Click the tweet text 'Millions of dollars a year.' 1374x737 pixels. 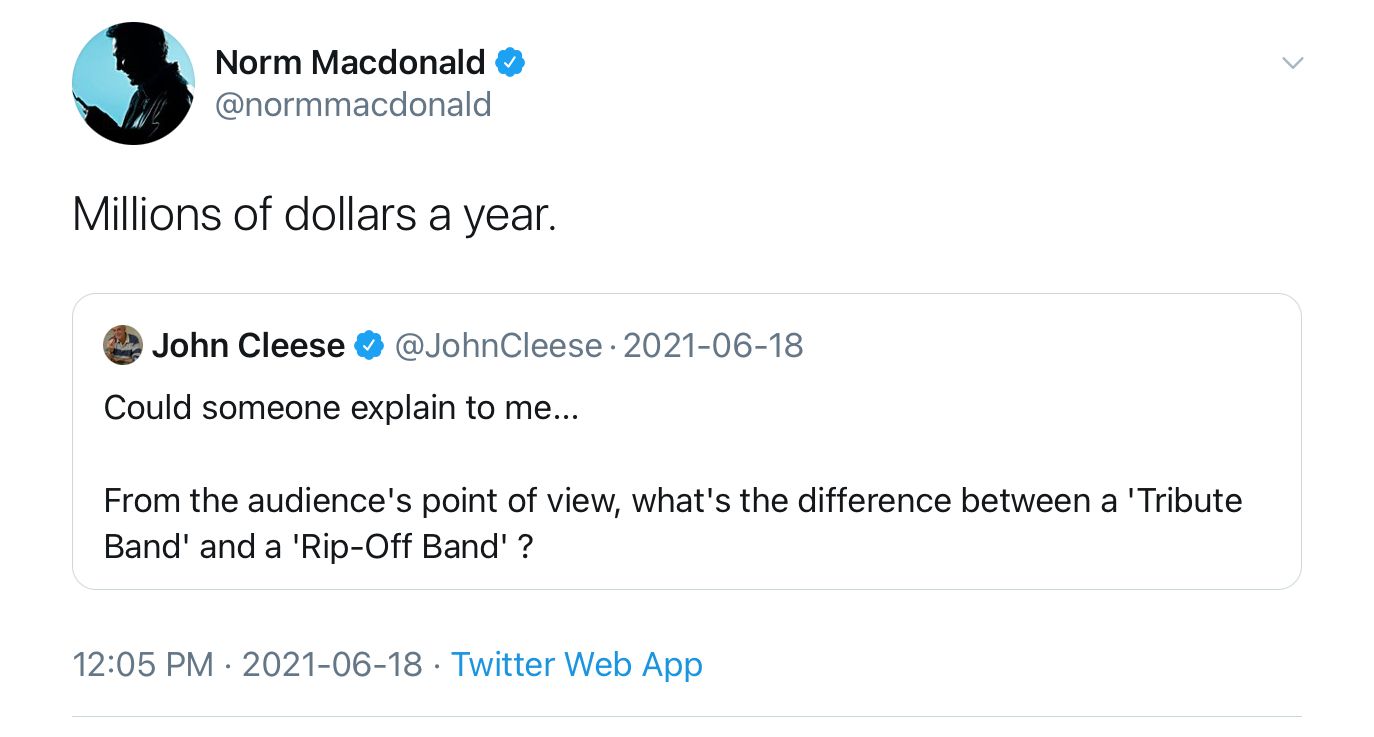click(x=314, y=214)
